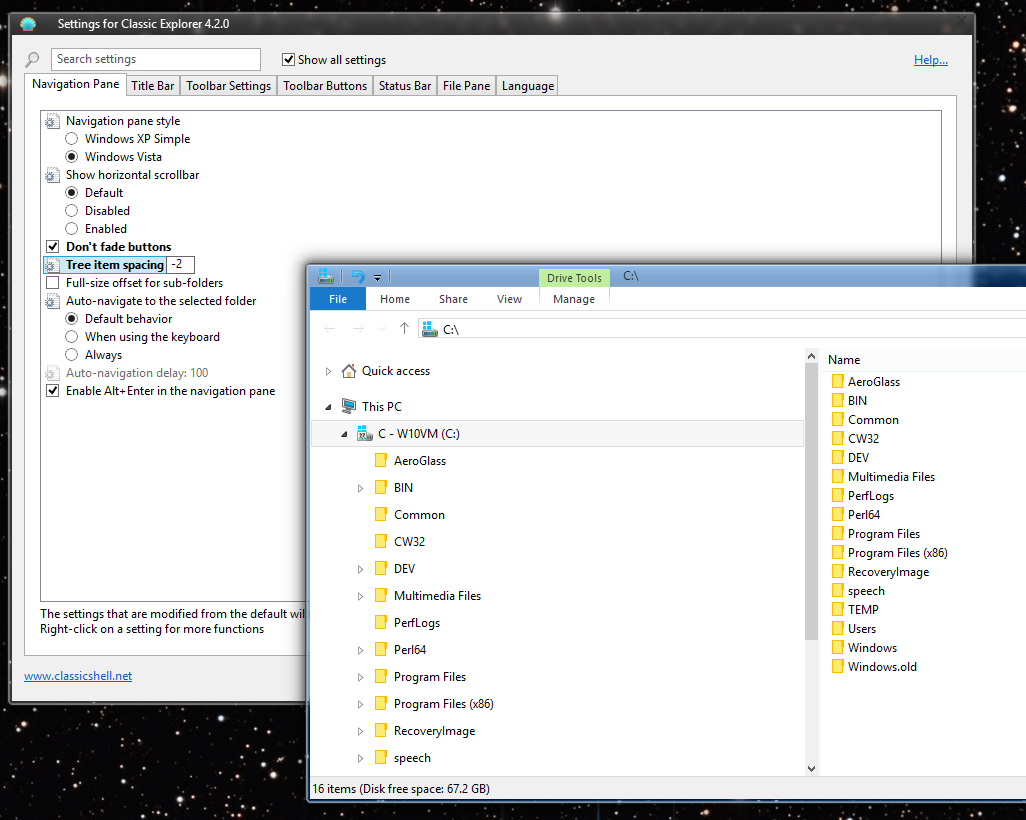Click the drive icon in Explorer title bar

(x=325, y=276)
